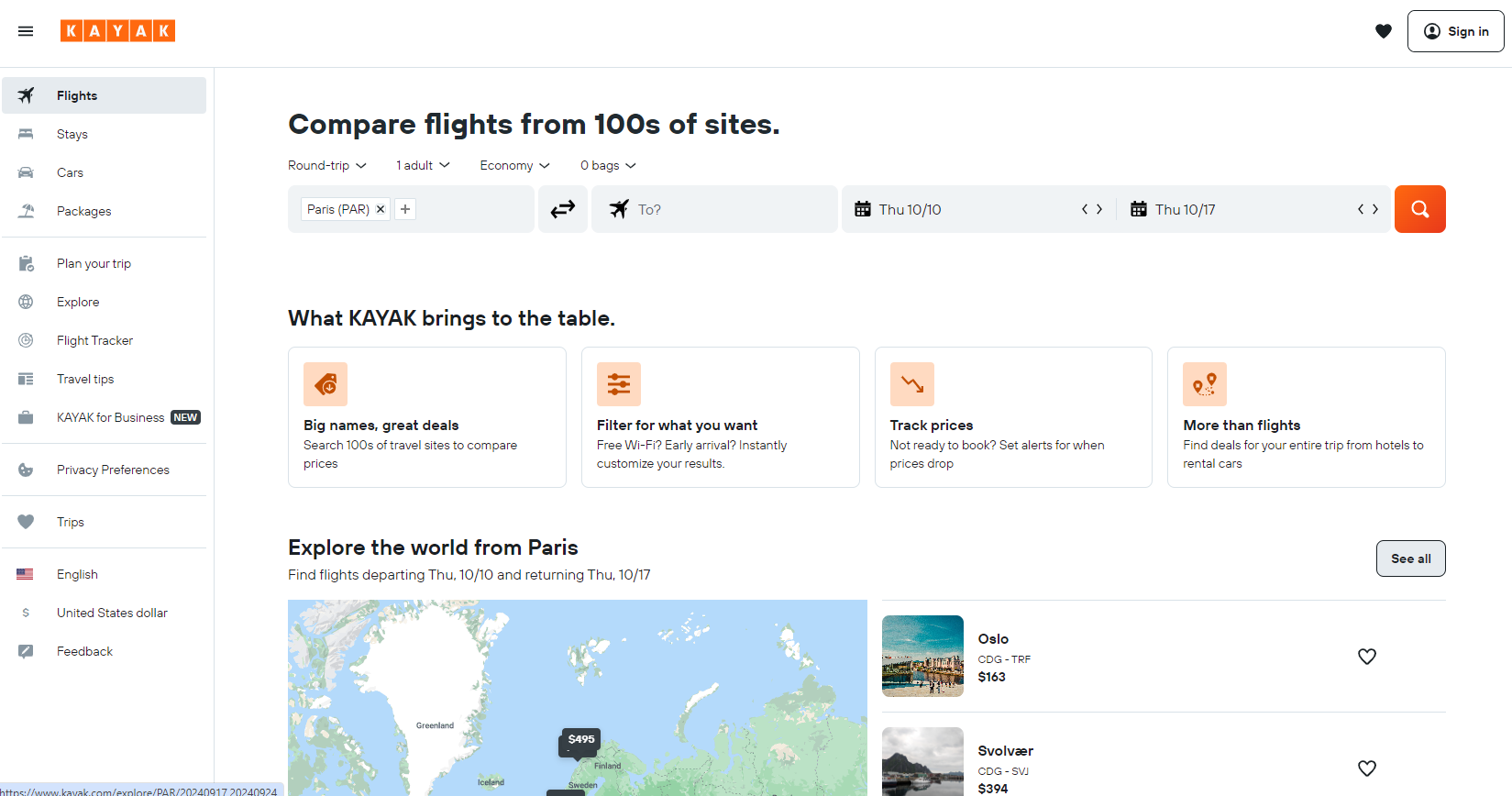Click the NEW badge beside KAYAK for Business
This screenshot has width=1512, height=796.
[185, 417]
